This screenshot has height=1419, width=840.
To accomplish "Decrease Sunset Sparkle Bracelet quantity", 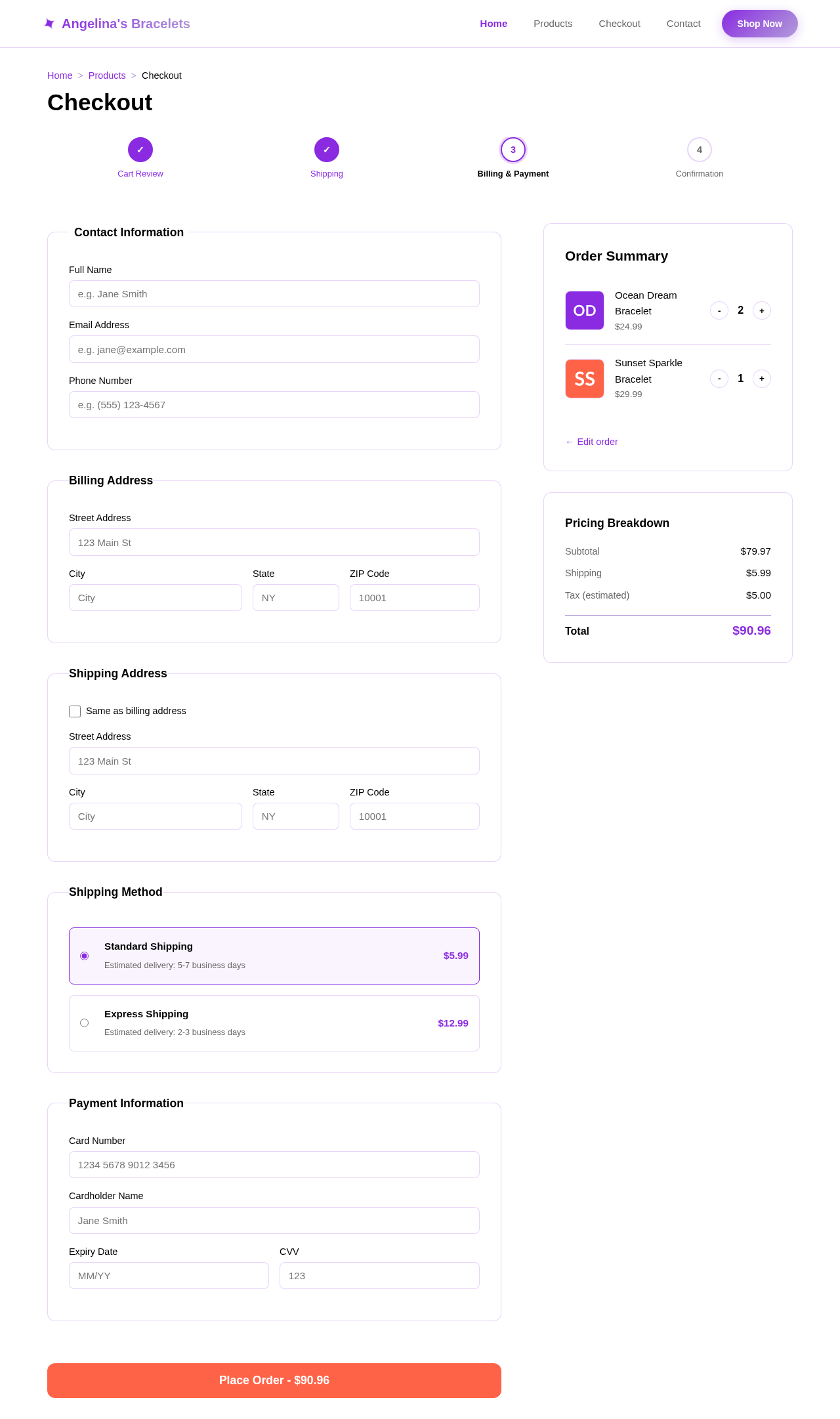I will (719, 379).
